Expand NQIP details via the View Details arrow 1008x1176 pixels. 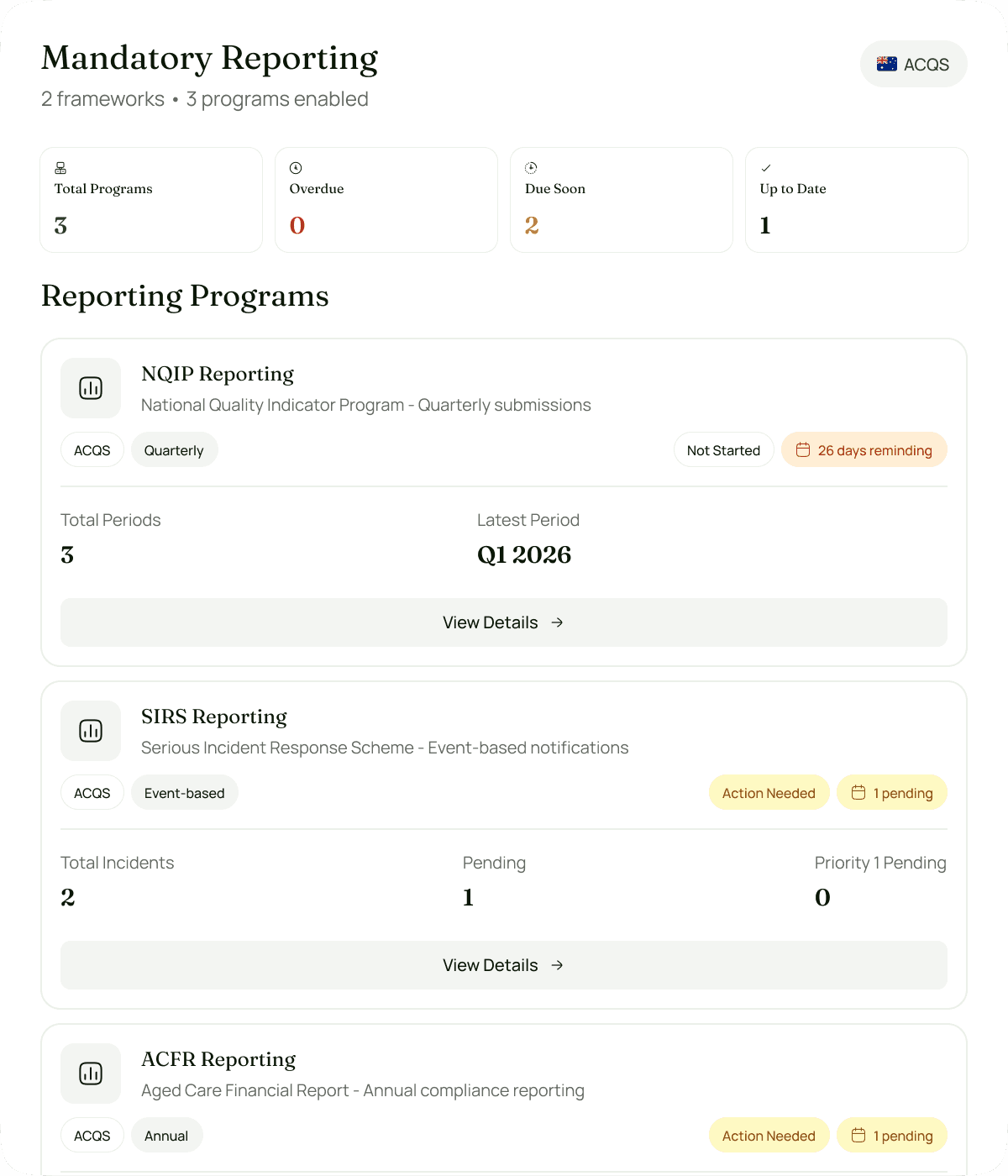point(557,622)
